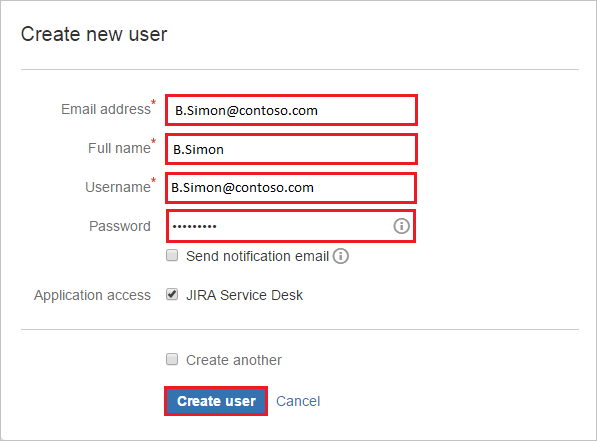The image size is (597, 441).
Task: Enable Send notification email checkbox
Action: (x=172, y=255)
